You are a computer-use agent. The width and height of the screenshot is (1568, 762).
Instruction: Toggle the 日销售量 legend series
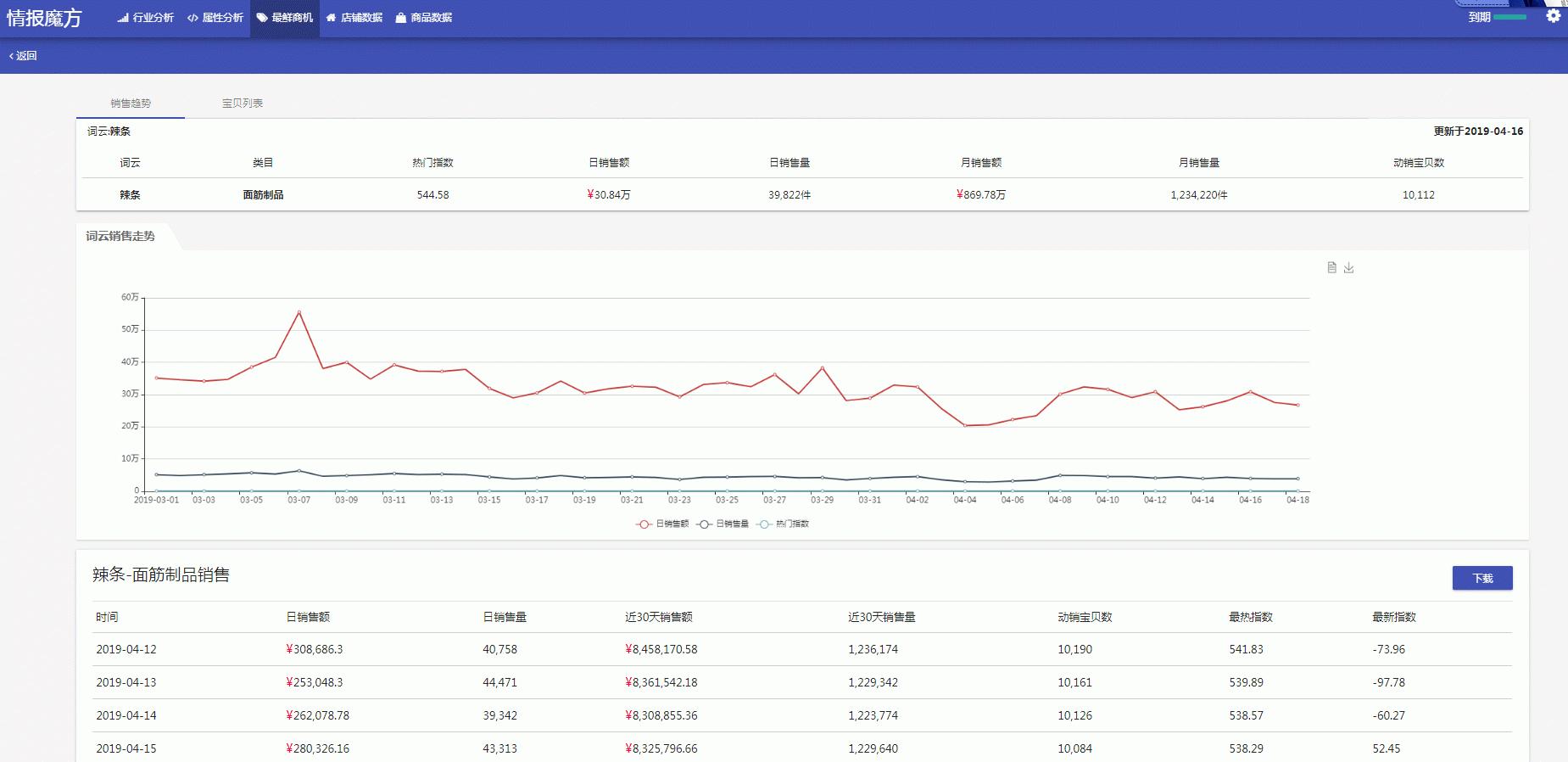[723, 524]
